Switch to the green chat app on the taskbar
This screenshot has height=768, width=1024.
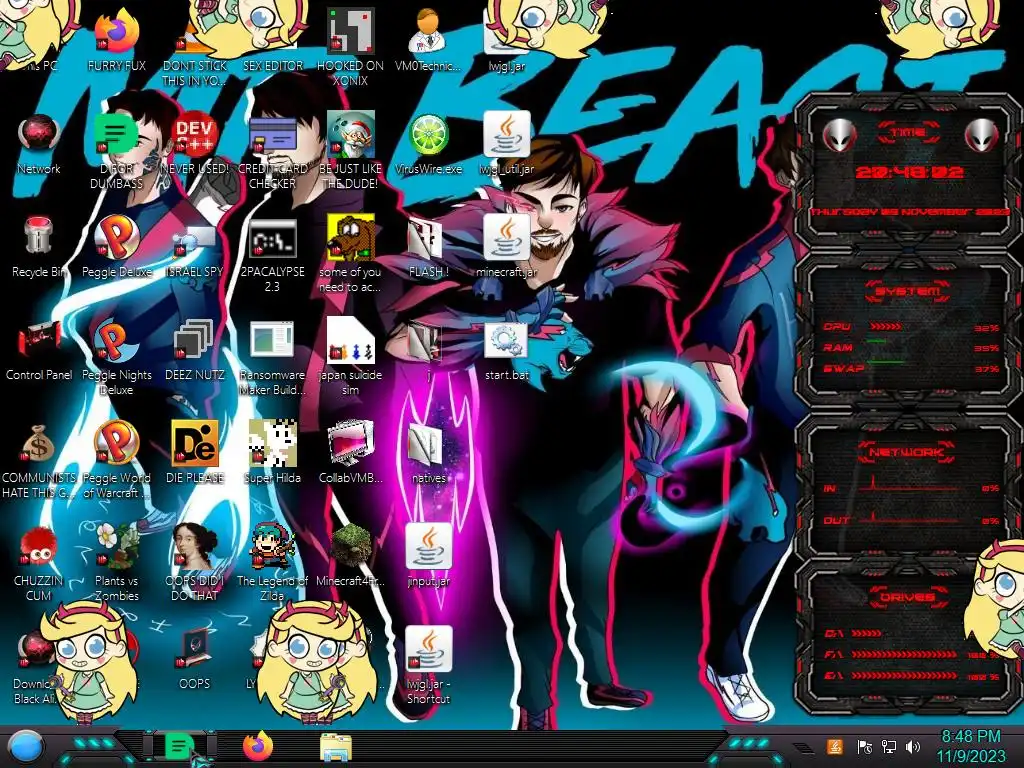coord(179,746)
